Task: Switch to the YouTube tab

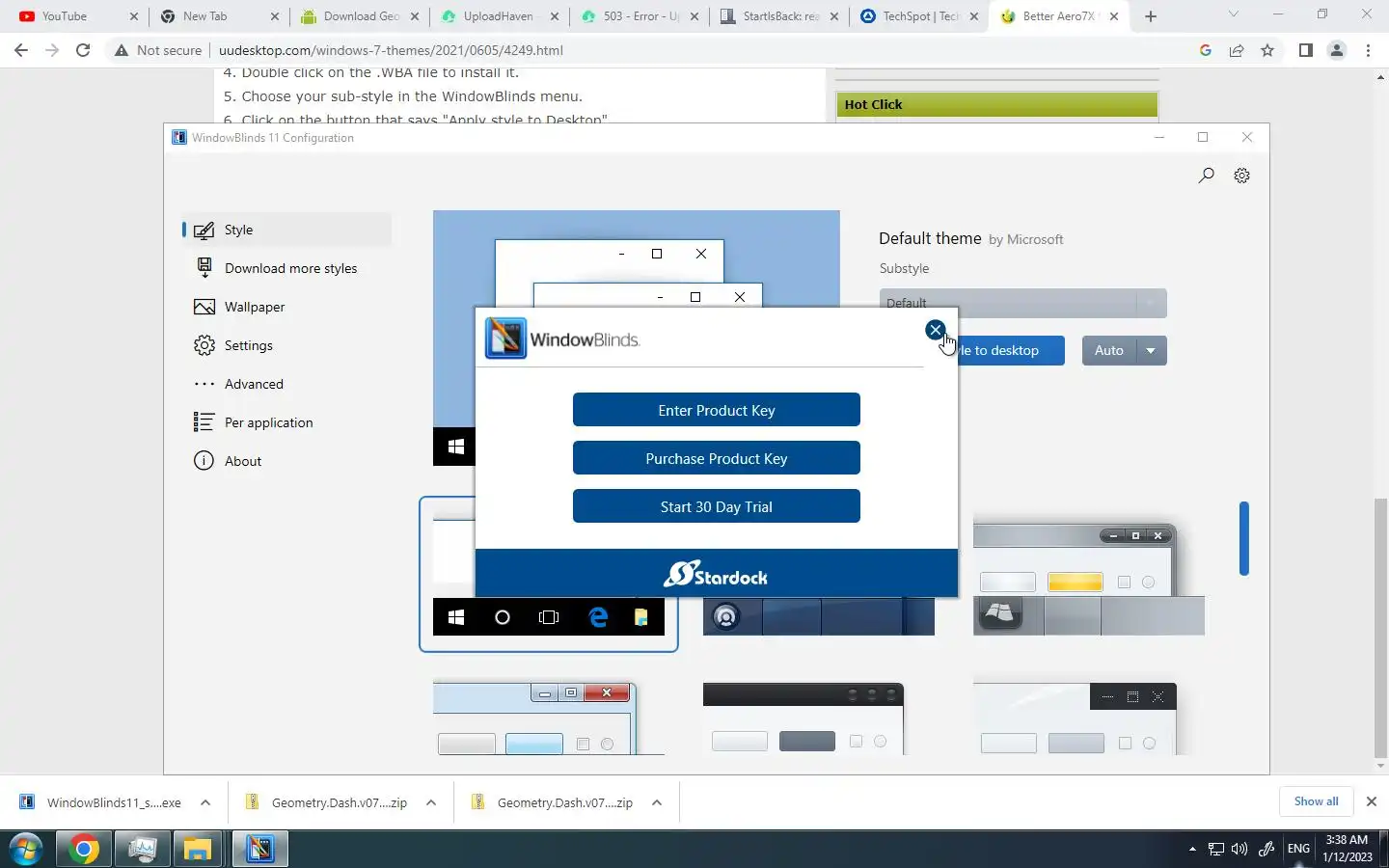Action: pyautogui.click(x=79, y=16)
